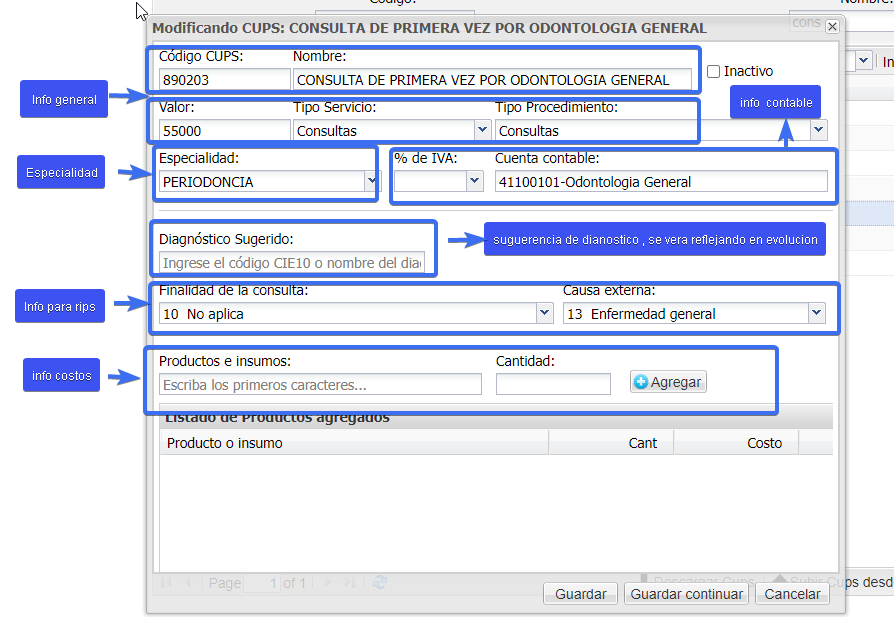Click the Finalidad field '10 No aplica'
Image resolution: width=894 pixels, height=636 pixels.
point(348,314)
